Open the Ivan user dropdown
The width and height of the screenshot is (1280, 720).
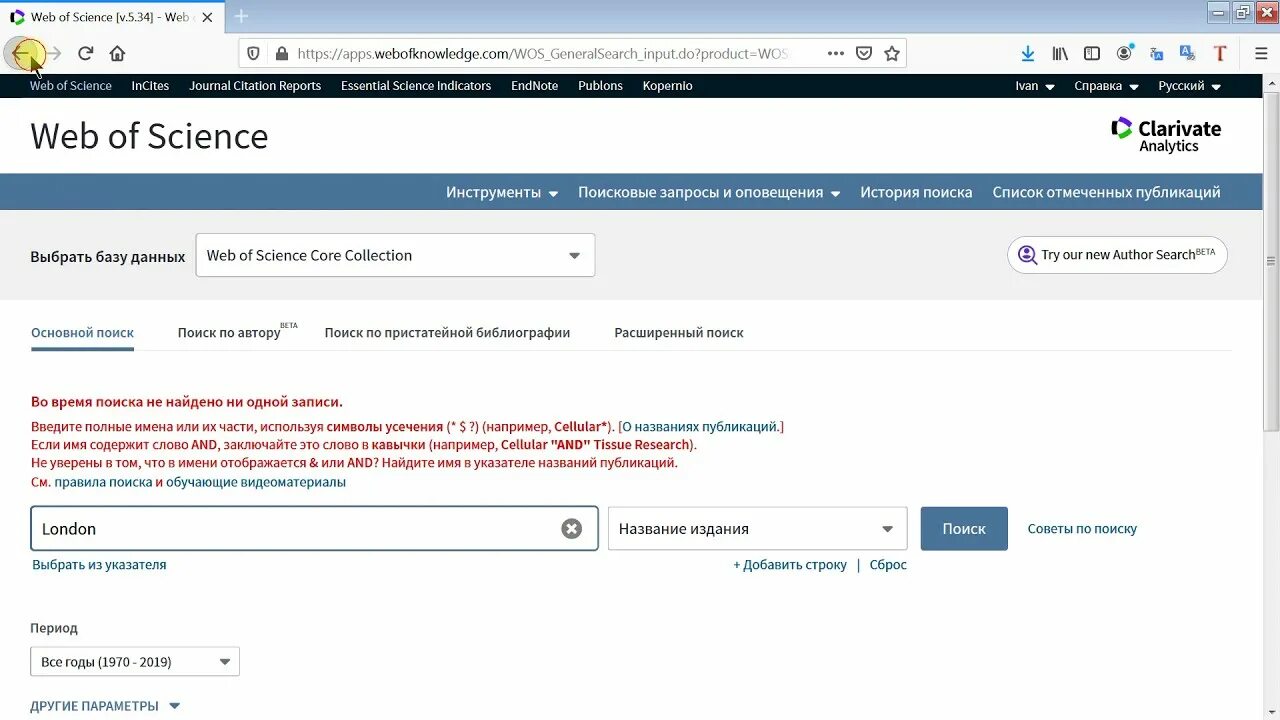point(1035,86)
